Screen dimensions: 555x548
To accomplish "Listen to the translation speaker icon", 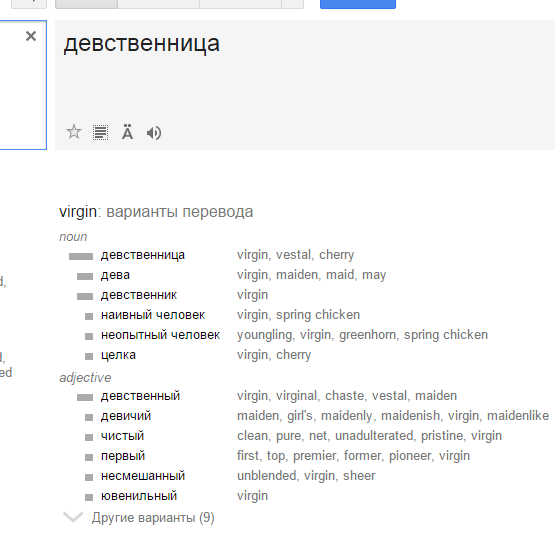I will click(154, 133).
